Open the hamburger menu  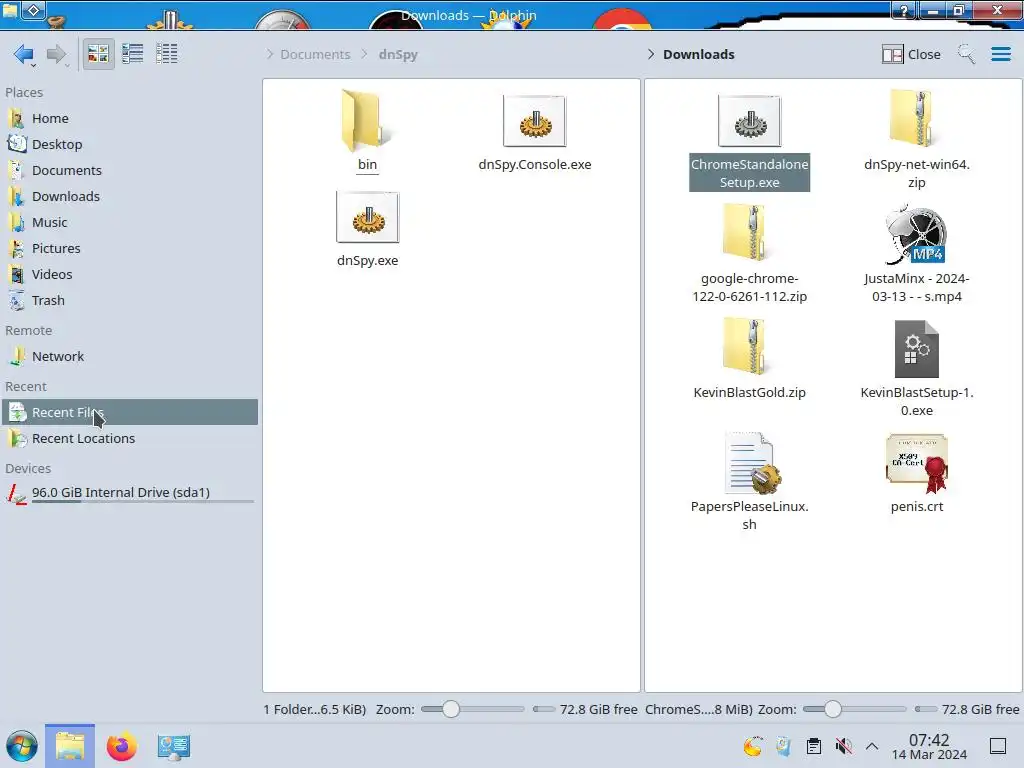tap(1000, 54)
